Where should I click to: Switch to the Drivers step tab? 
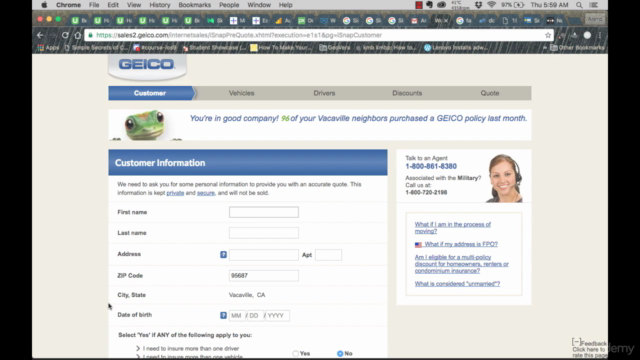point(324,93)
